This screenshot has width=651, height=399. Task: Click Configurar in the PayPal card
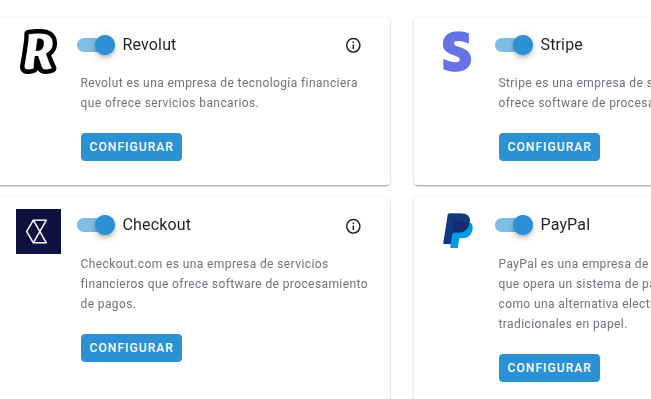(x=549, y=368)
